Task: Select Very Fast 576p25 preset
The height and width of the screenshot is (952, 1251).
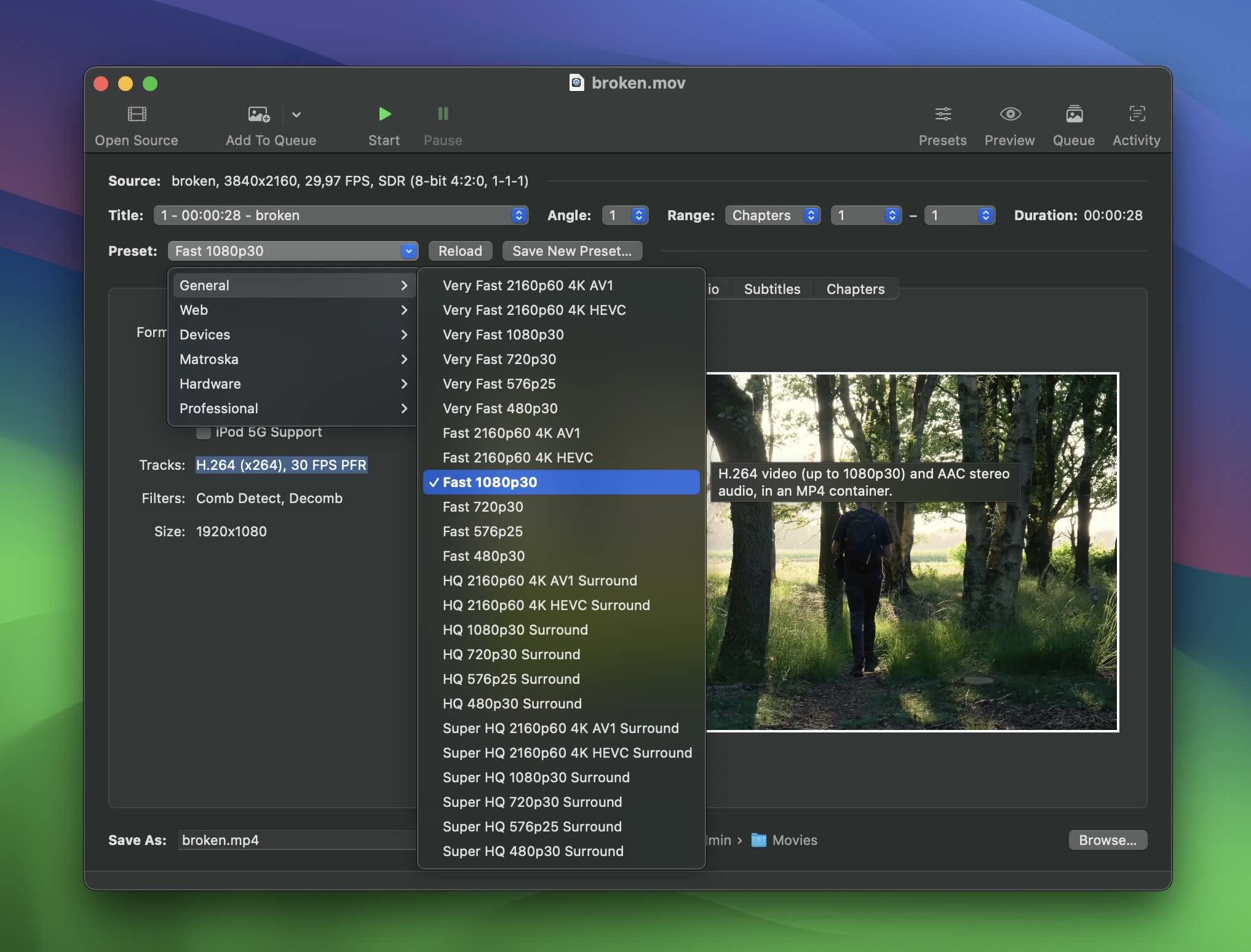Action: 562,384
